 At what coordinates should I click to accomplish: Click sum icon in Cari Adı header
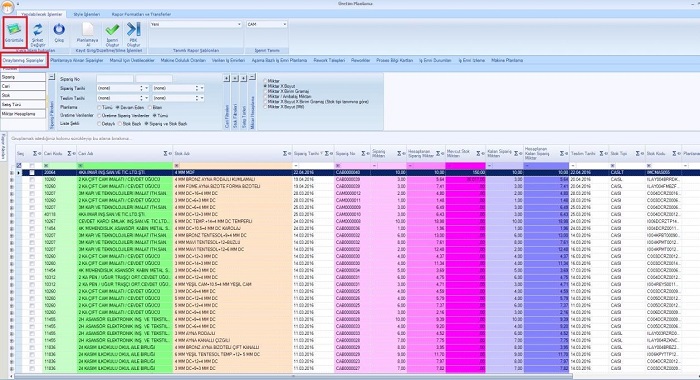165,154
